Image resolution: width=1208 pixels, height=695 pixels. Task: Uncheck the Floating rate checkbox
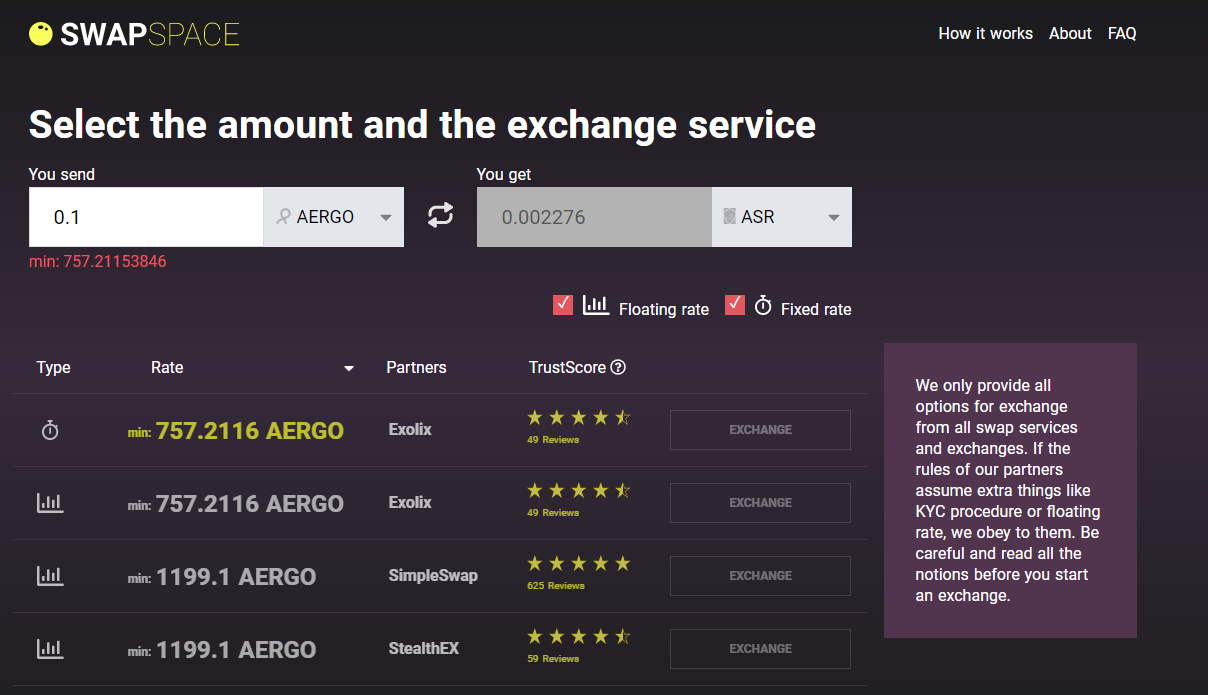563,305
